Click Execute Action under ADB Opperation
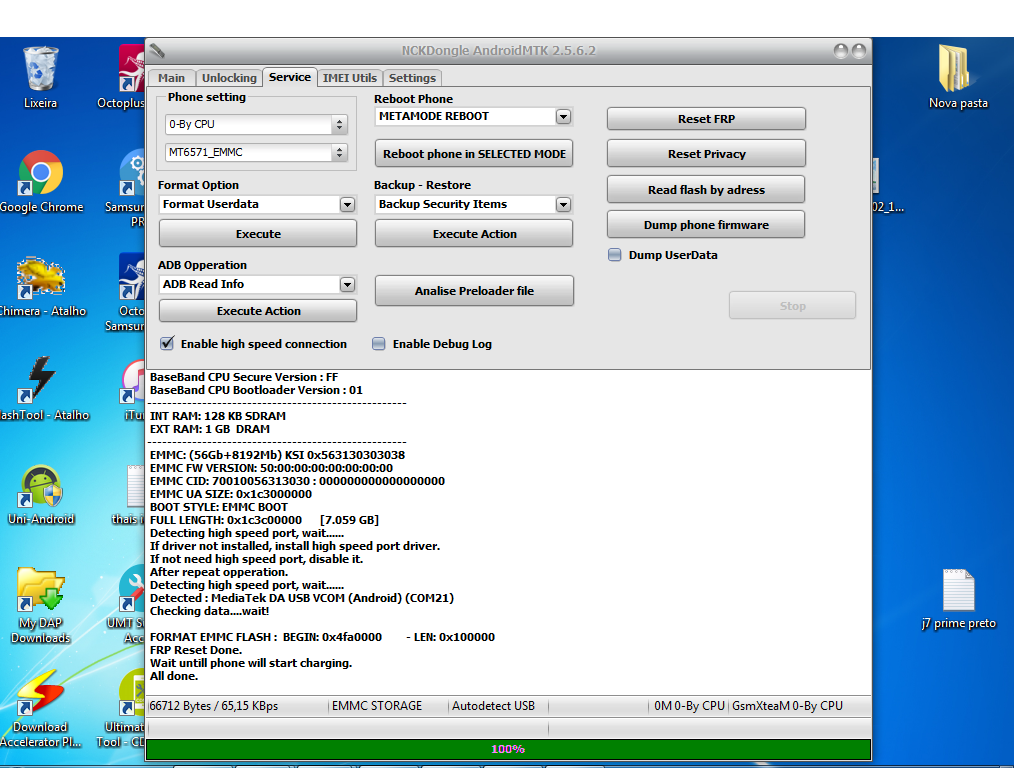 pos(258,311)
